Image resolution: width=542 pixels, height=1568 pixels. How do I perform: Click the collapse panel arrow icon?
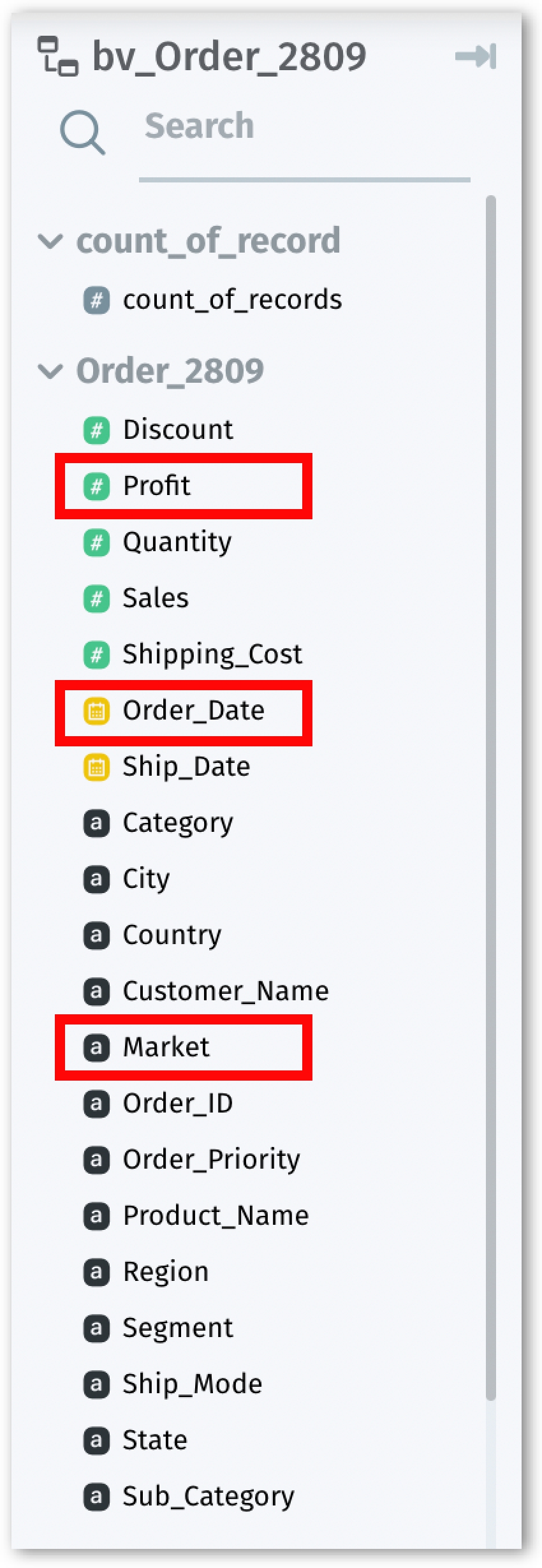coord(476,57)
